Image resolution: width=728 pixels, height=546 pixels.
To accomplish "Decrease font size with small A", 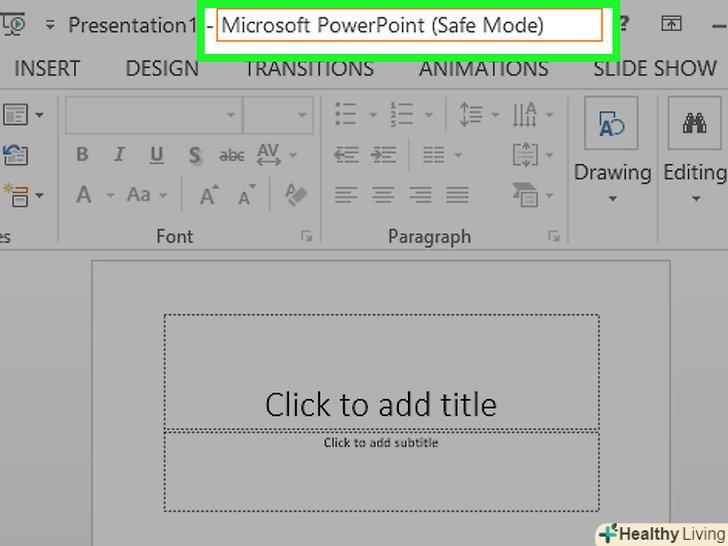I will 247,195.
